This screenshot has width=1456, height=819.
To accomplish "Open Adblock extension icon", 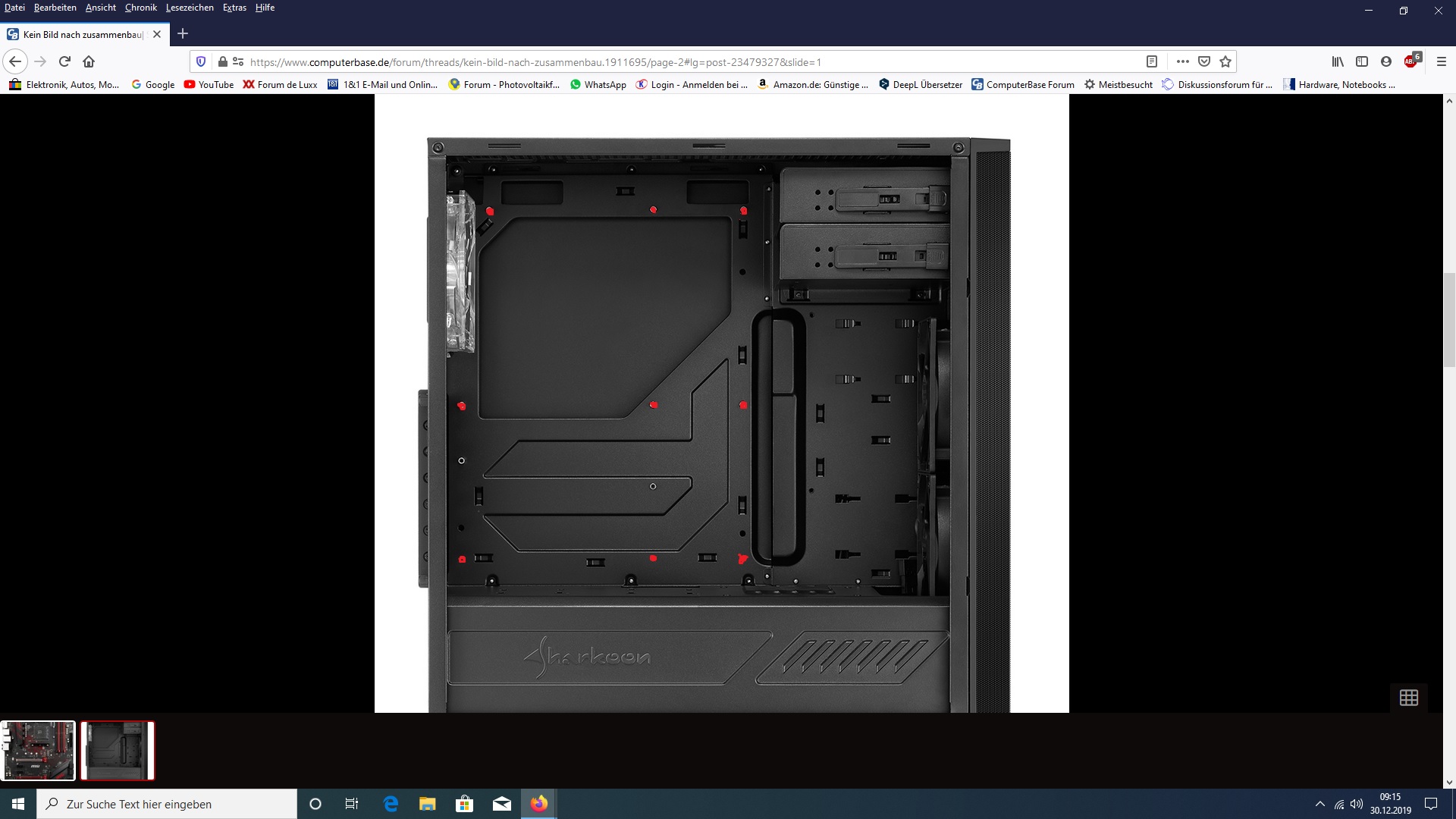I will tap(1410, 61).
